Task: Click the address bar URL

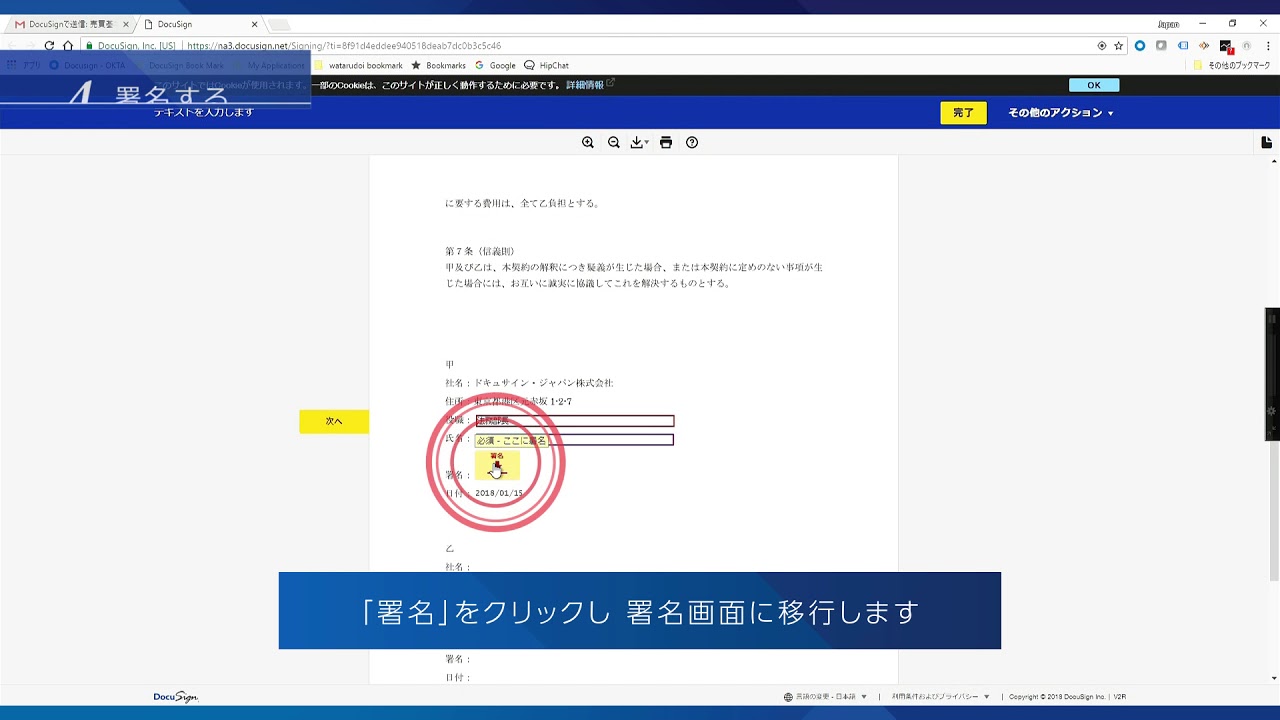Action: pos(344,46)
